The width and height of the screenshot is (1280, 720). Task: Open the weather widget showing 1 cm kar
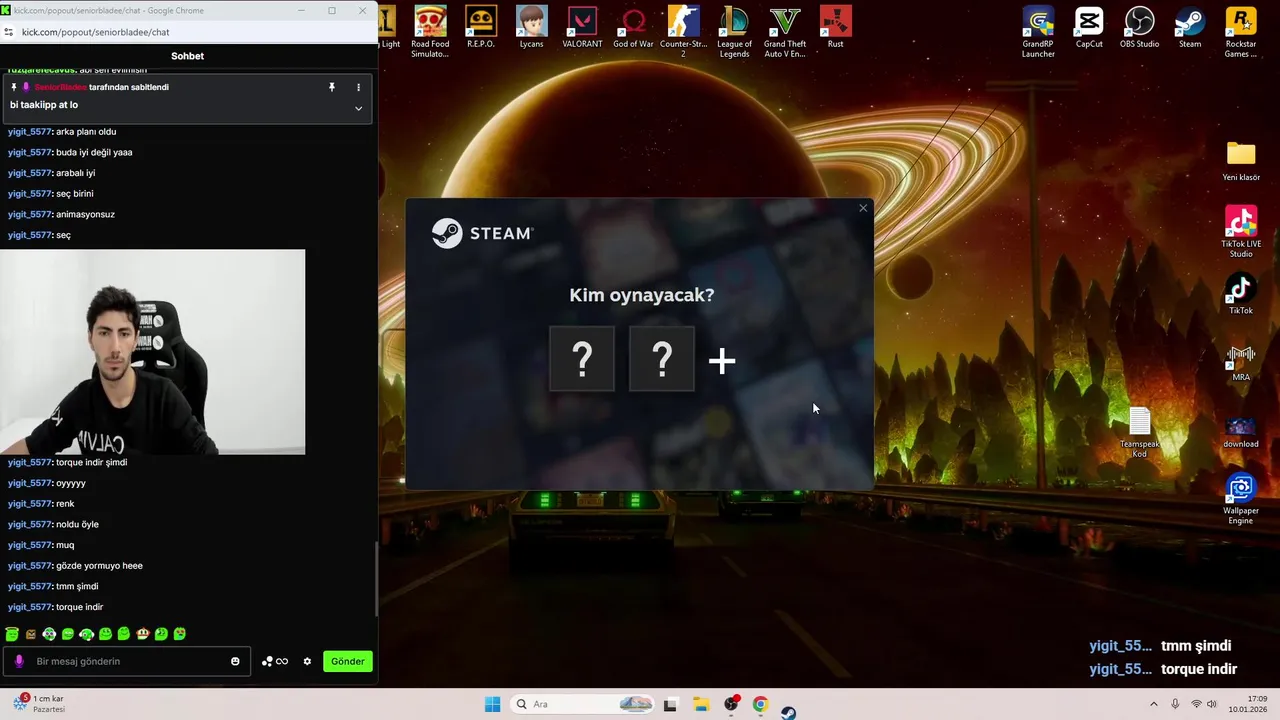coord(38,703)
